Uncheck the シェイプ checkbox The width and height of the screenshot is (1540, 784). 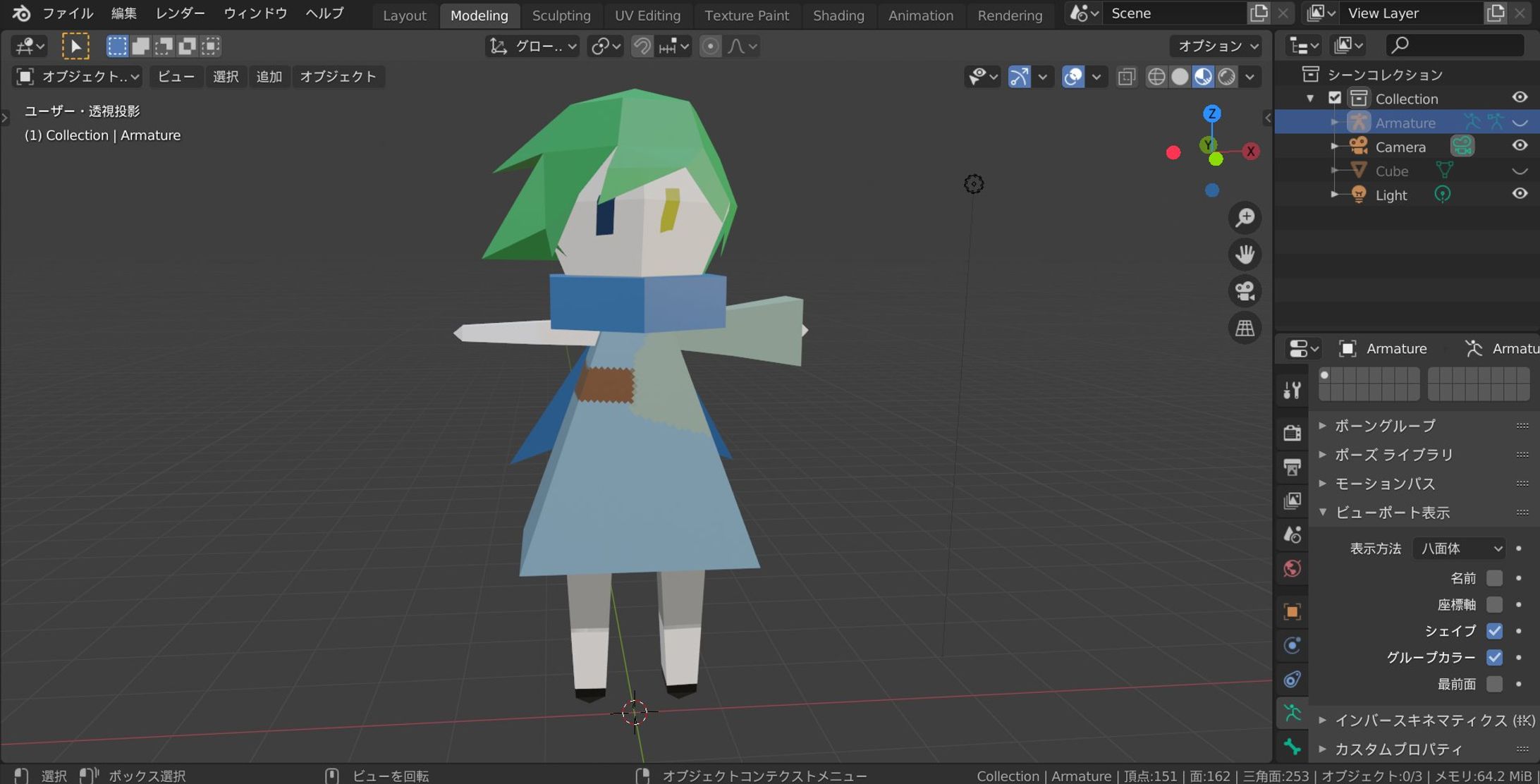1493,631
